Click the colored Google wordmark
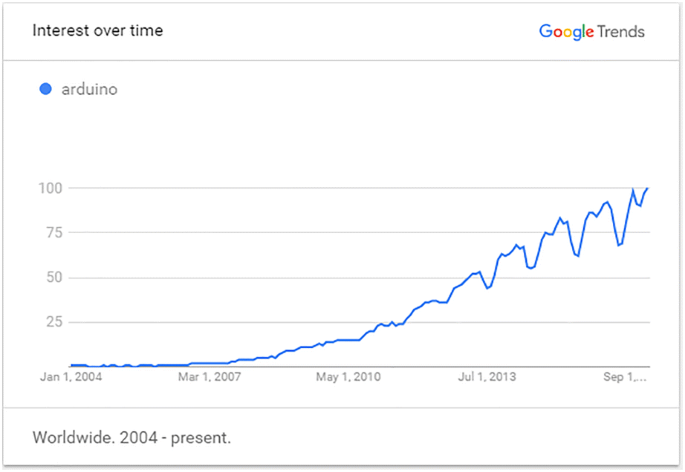This screenshot has height=472, width=685. (x=566, y=32)
